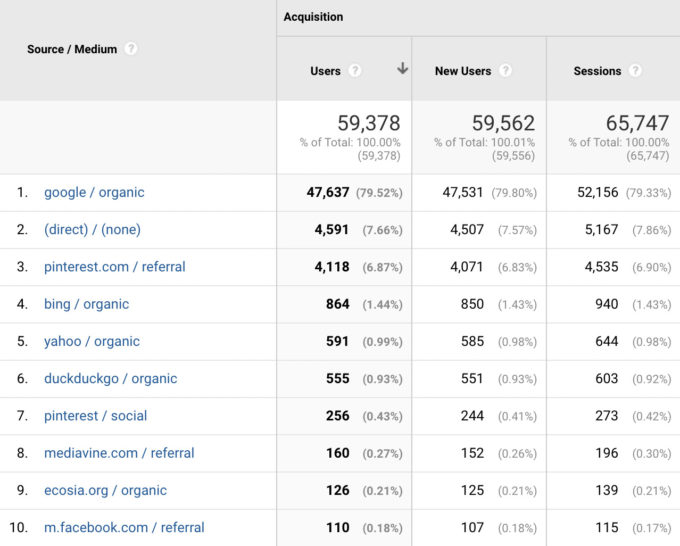Viewport: 680px width, 546px height.
Task: Select Sessions value 273
Action: (607, 416)
